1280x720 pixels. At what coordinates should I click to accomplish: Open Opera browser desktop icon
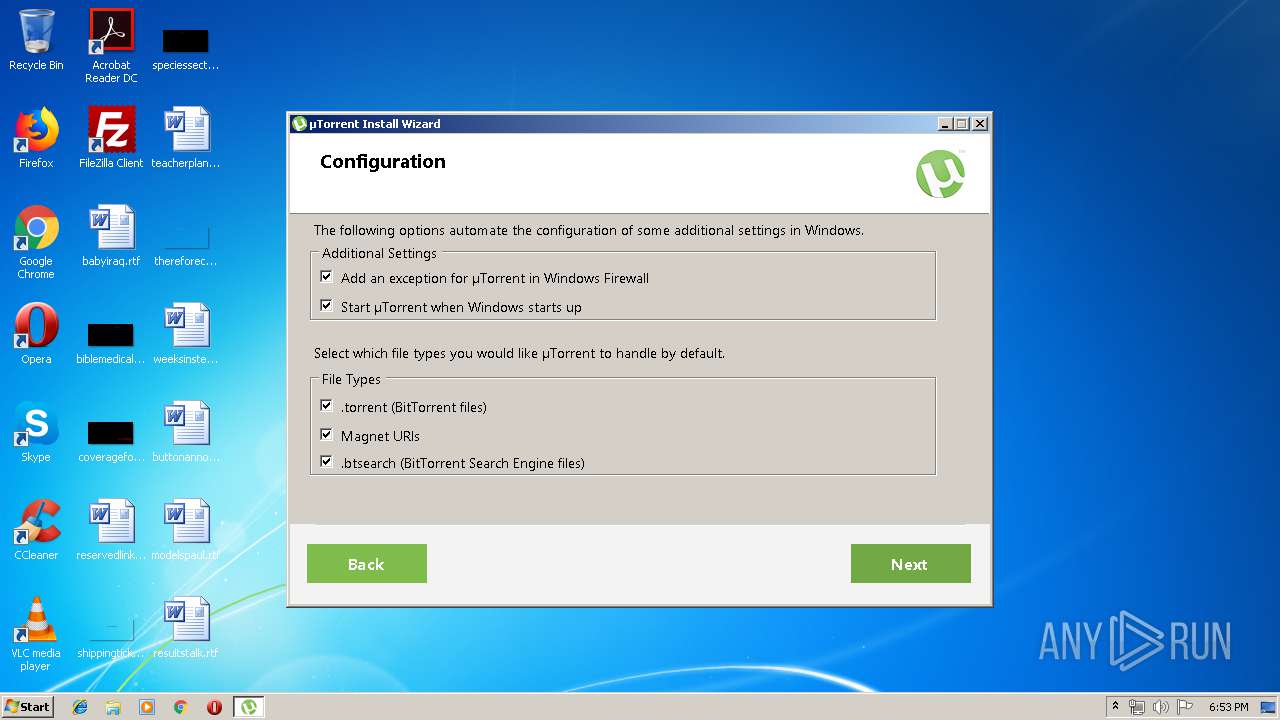coord(36,334)
